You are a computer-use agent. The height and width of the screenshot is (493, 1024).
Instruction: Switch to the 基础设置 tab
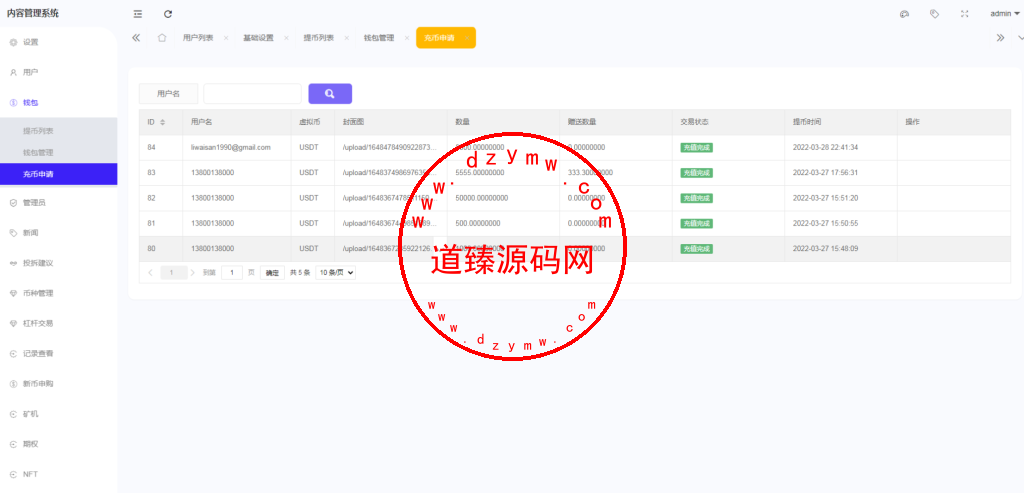click(258, 38)
